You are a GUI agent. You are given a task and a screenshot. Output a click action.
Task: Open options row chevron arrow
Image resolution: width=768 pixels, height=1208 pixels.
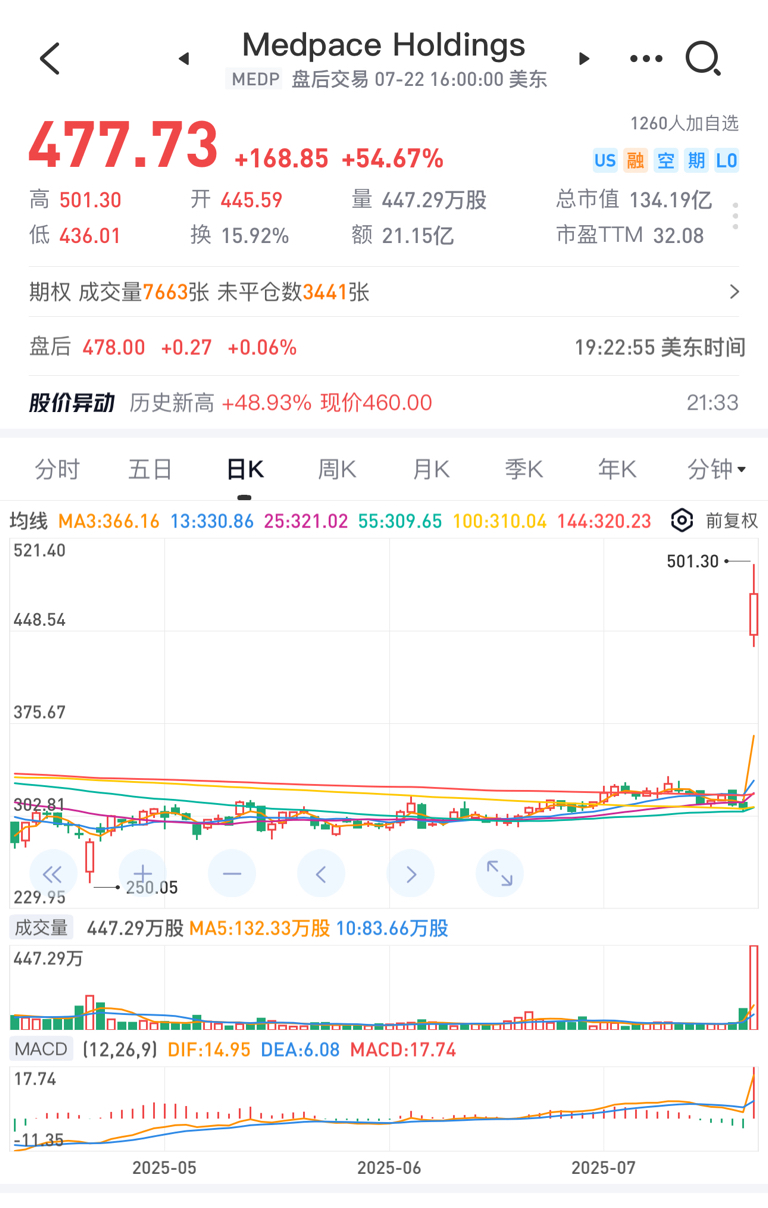(735, 292)
